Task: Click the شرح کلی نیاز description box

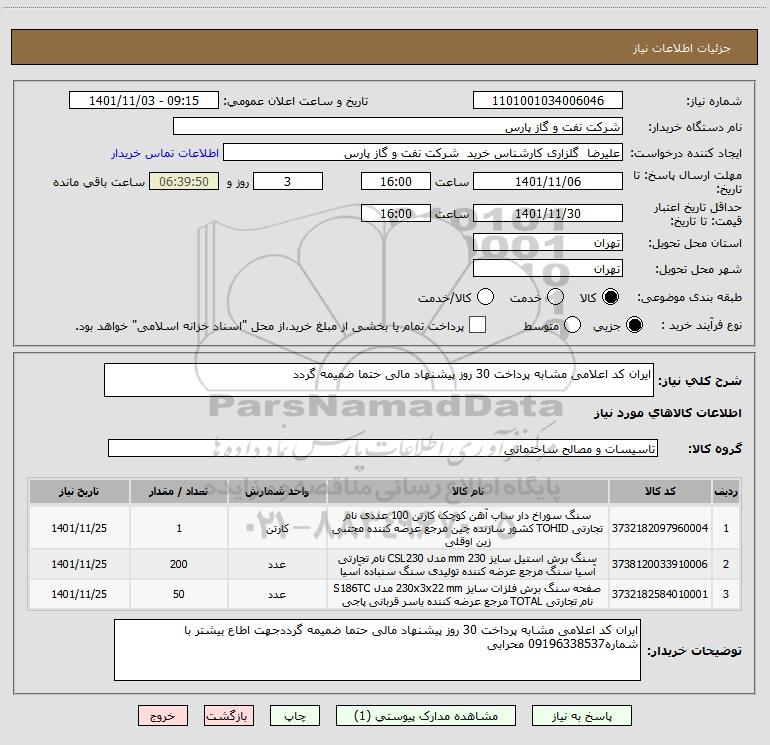Action: 379,380
